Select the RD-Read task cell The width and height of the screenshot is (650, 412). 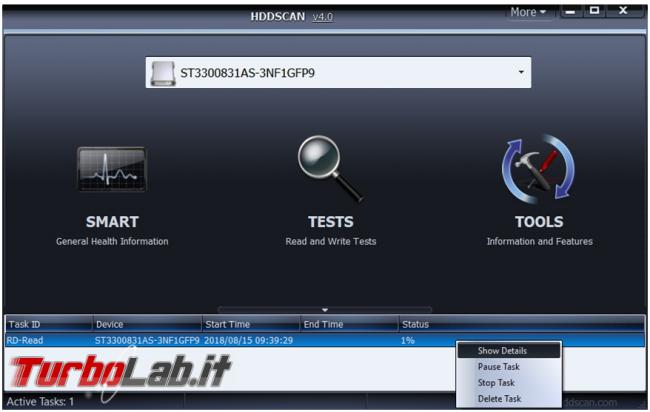click(x=25, y=340)
